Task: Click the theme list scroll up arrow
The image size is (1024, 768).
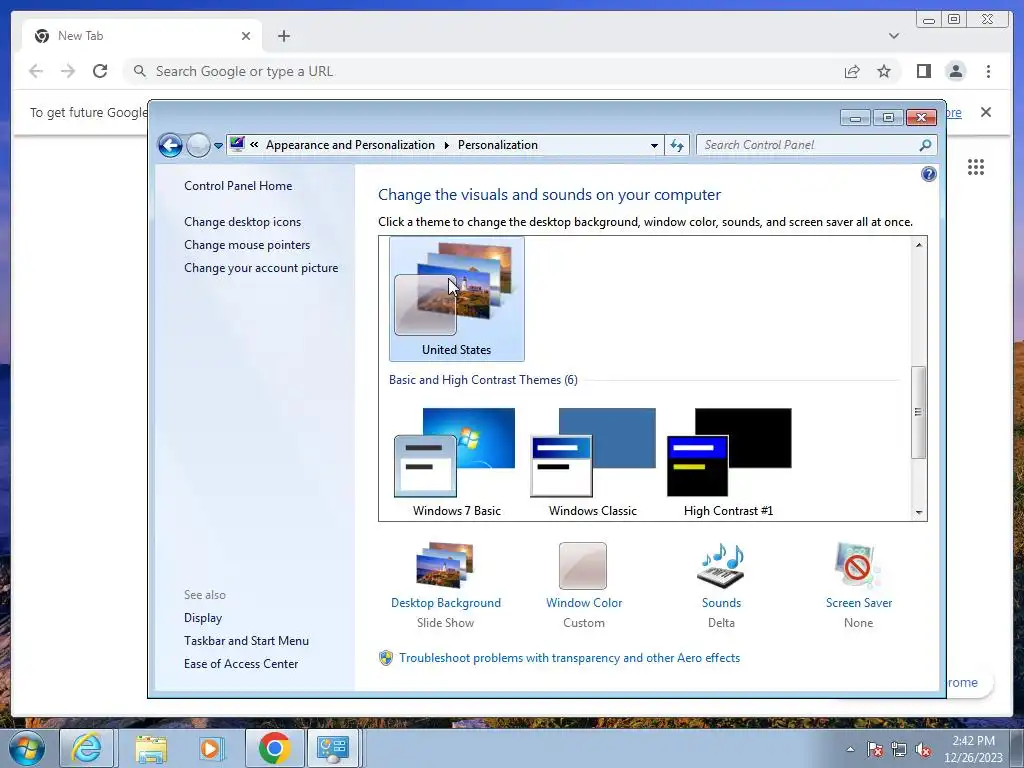Action: (919, 245)
